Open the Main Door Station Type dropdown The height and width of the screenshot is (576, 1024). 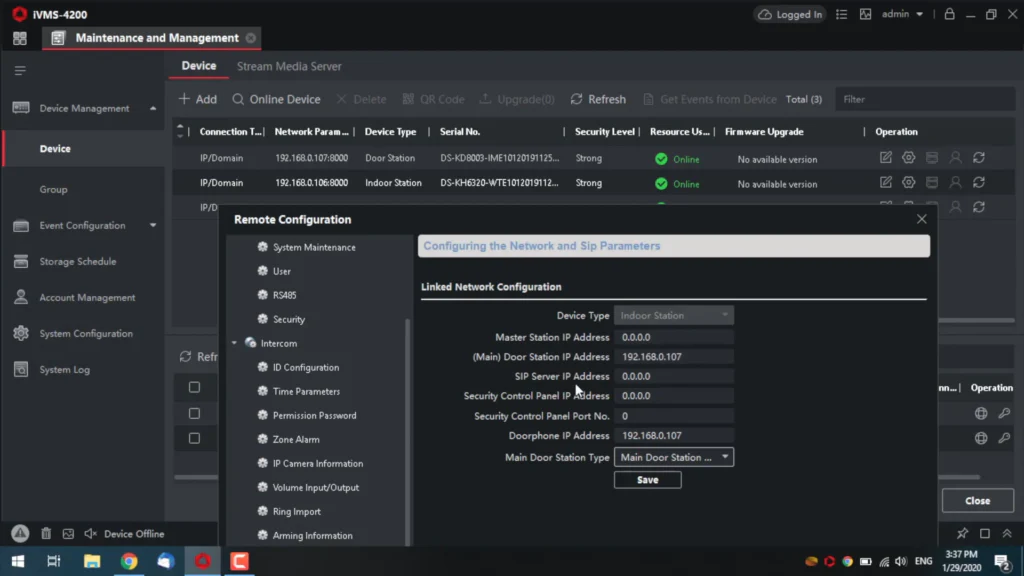tap(673, 457)
